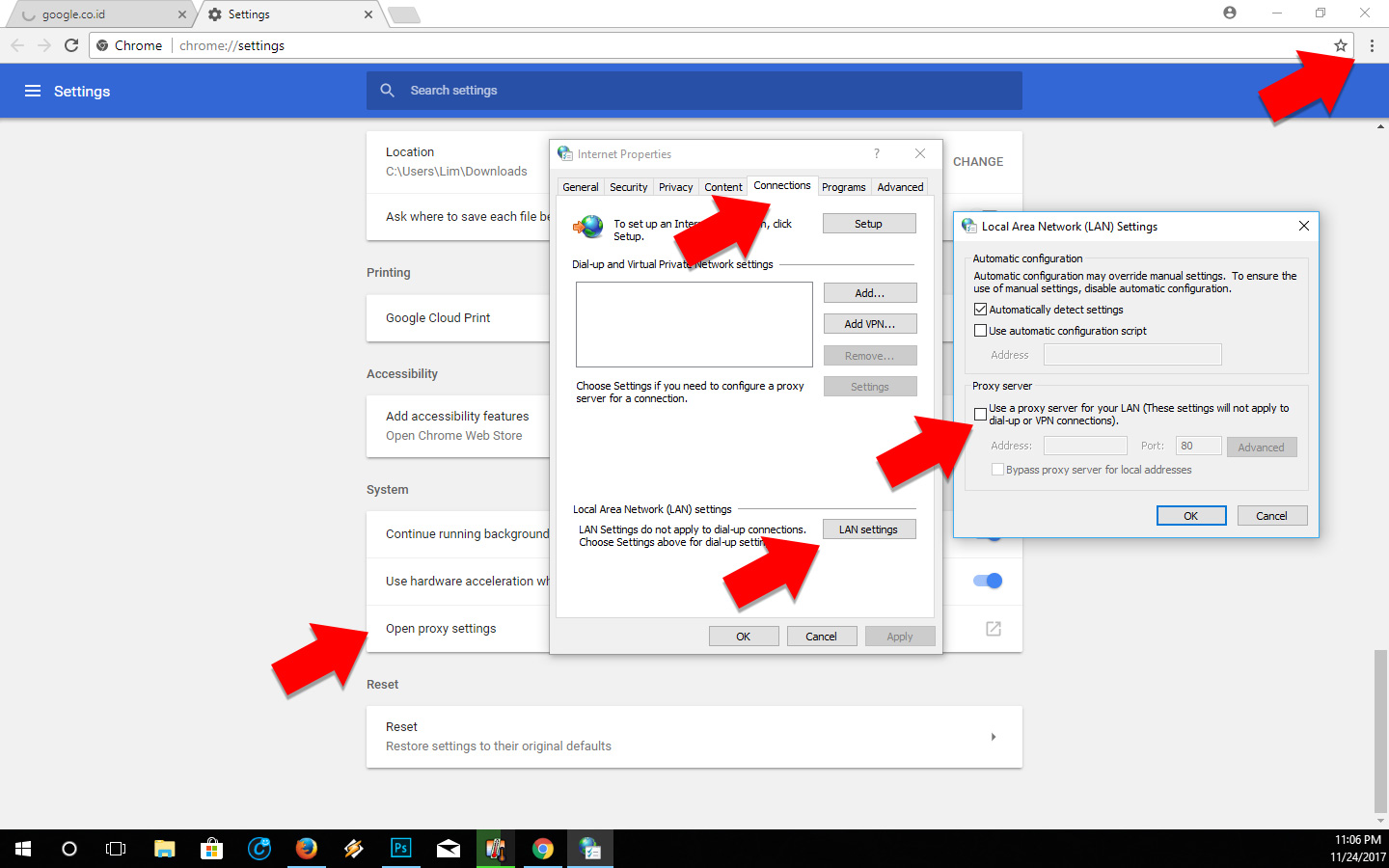
Task: Type in the proxy Address field
Action: point(1085,445)
